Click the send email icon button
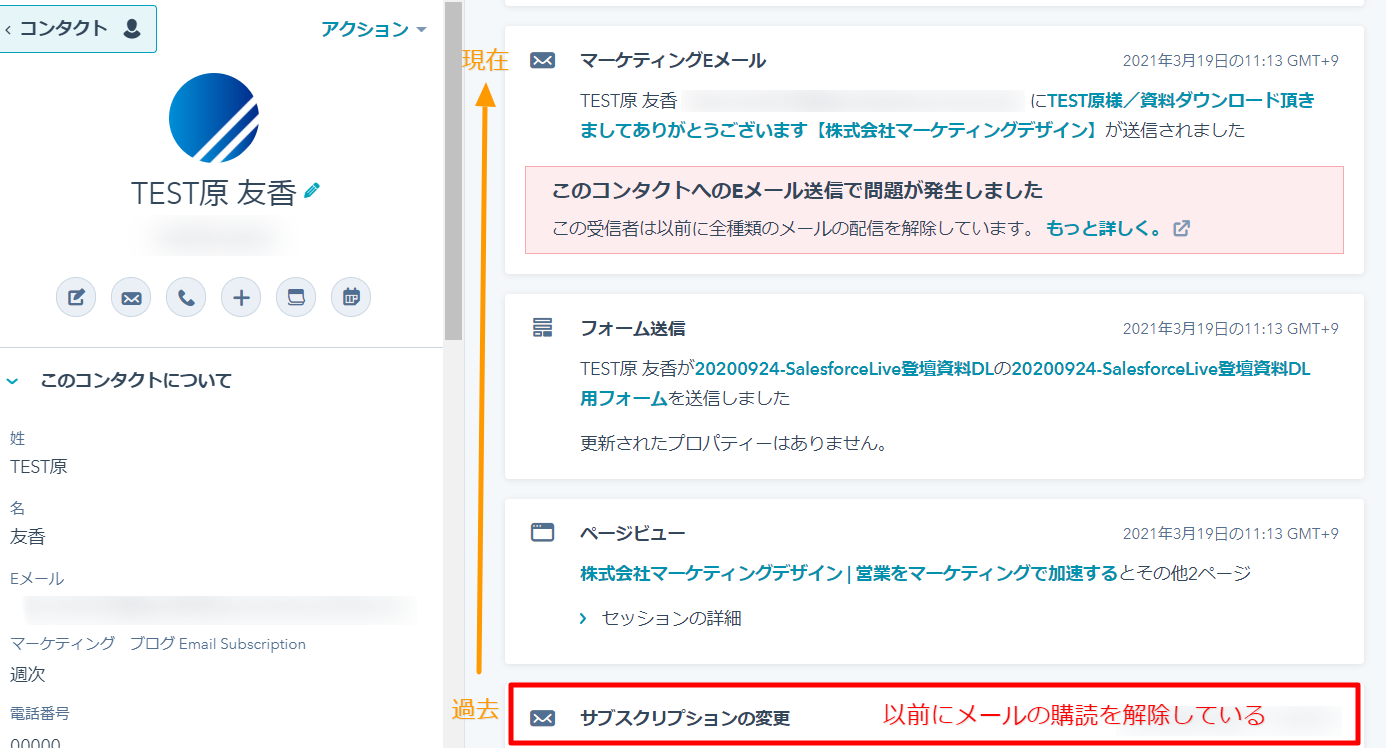 pos(131,297)
